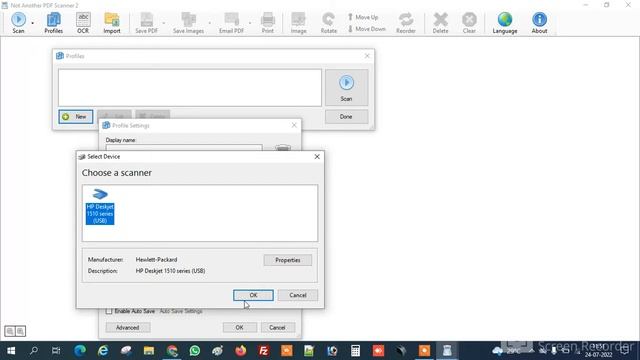
Task: Enable the Auto Save checkbox
Action: tap(109, 311)
